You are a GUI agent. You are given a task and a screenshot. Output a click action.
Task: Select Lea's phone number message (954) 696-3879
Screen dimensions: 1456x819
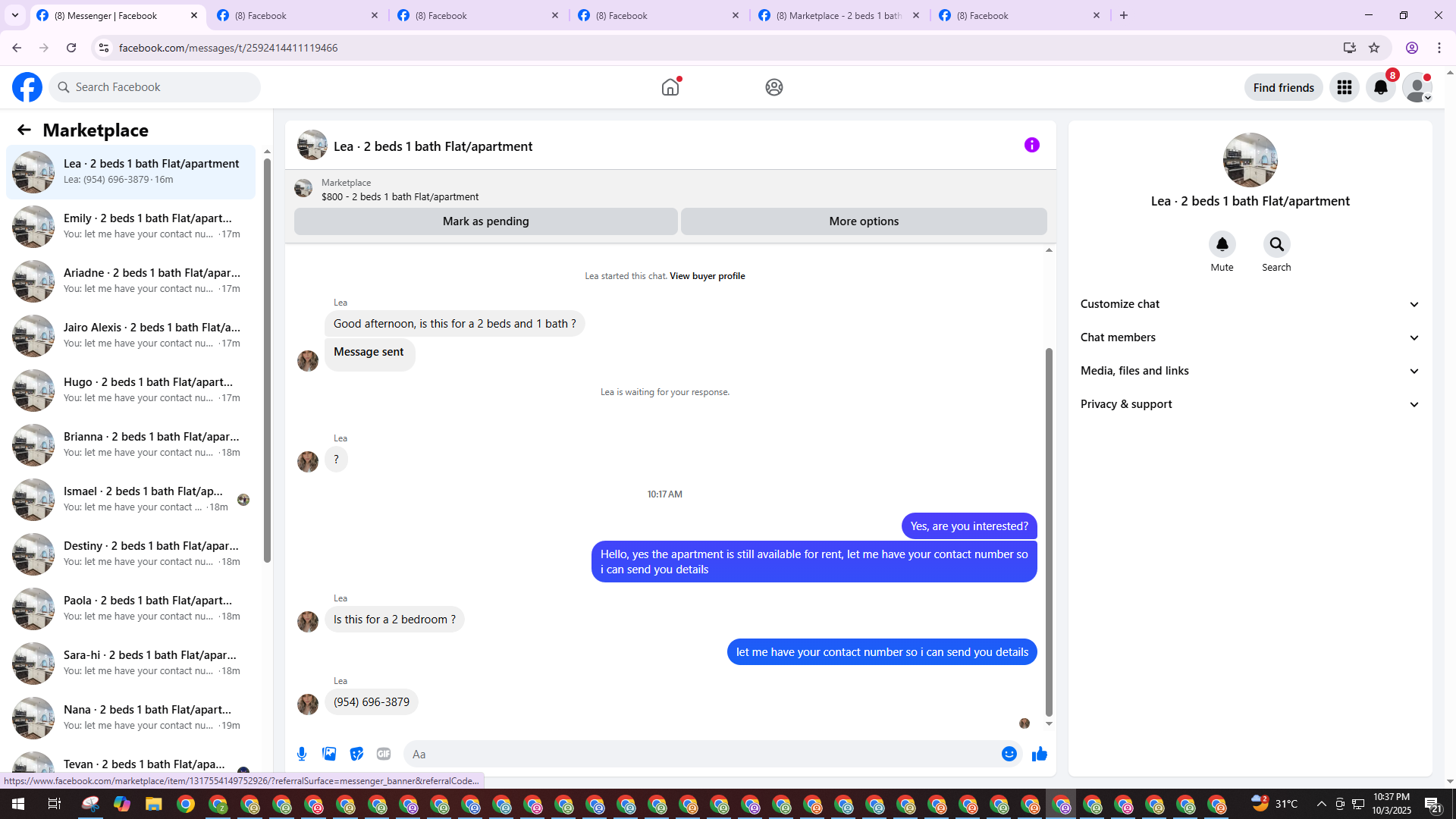[372, 702]
